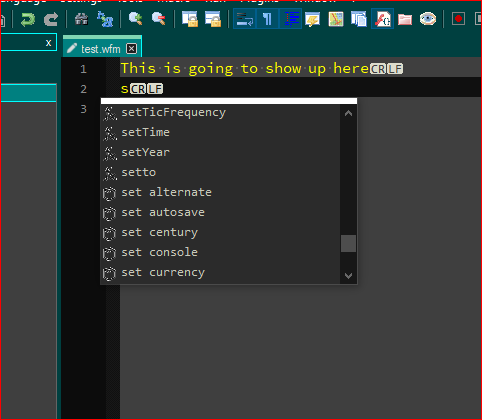Click the autocomplete list scroll-up arrow
The height and width of the screenshot is (420, 482).
[348, 113]
